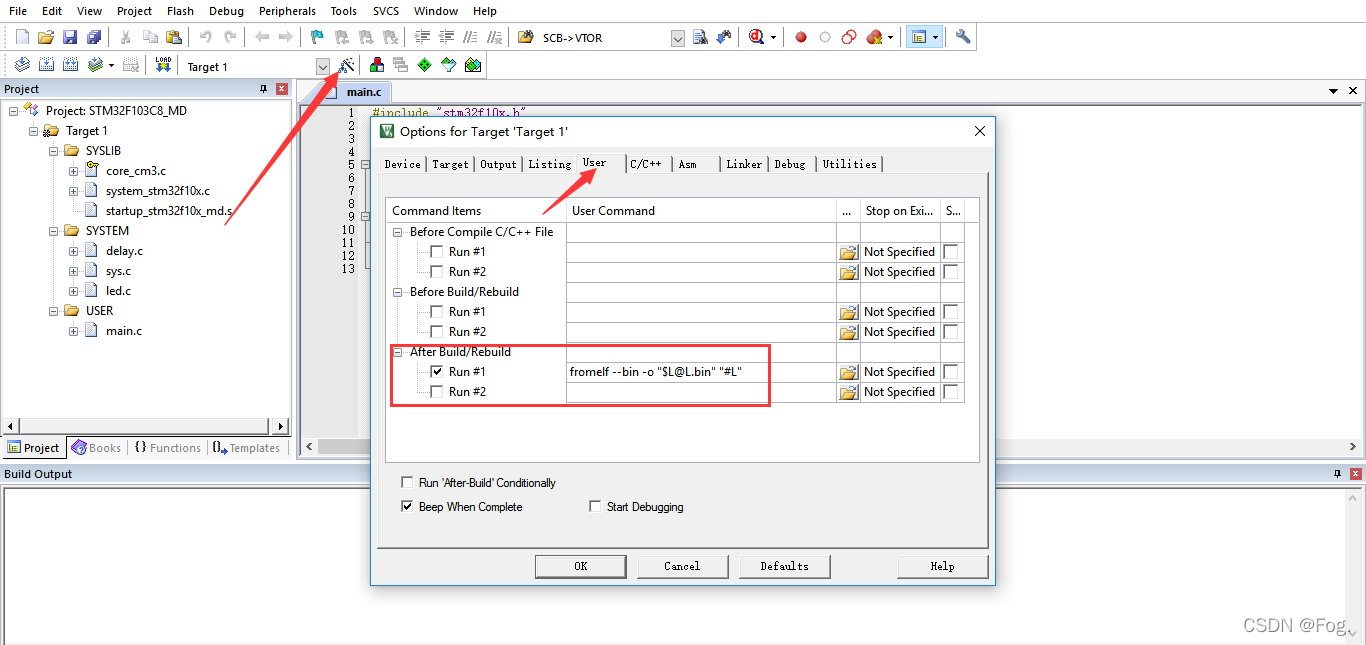Start the debug session icon

(757, 37)
